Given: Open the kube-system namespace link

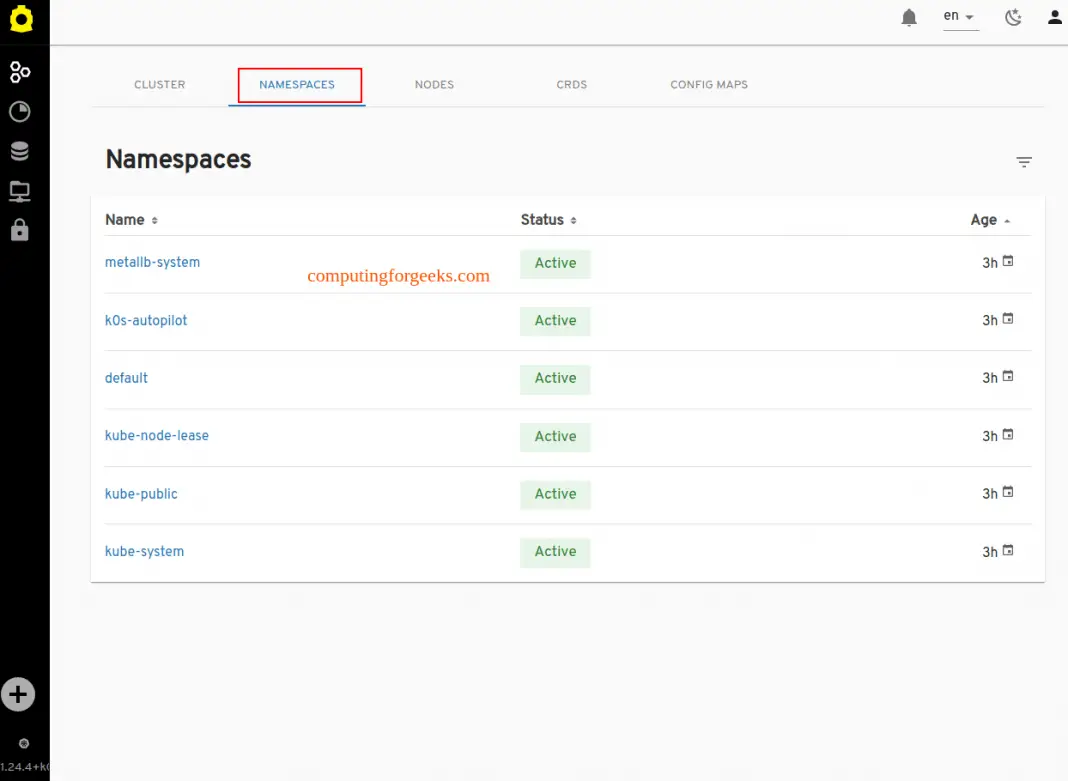Looking at the screenshot, I should pos(144,551).
